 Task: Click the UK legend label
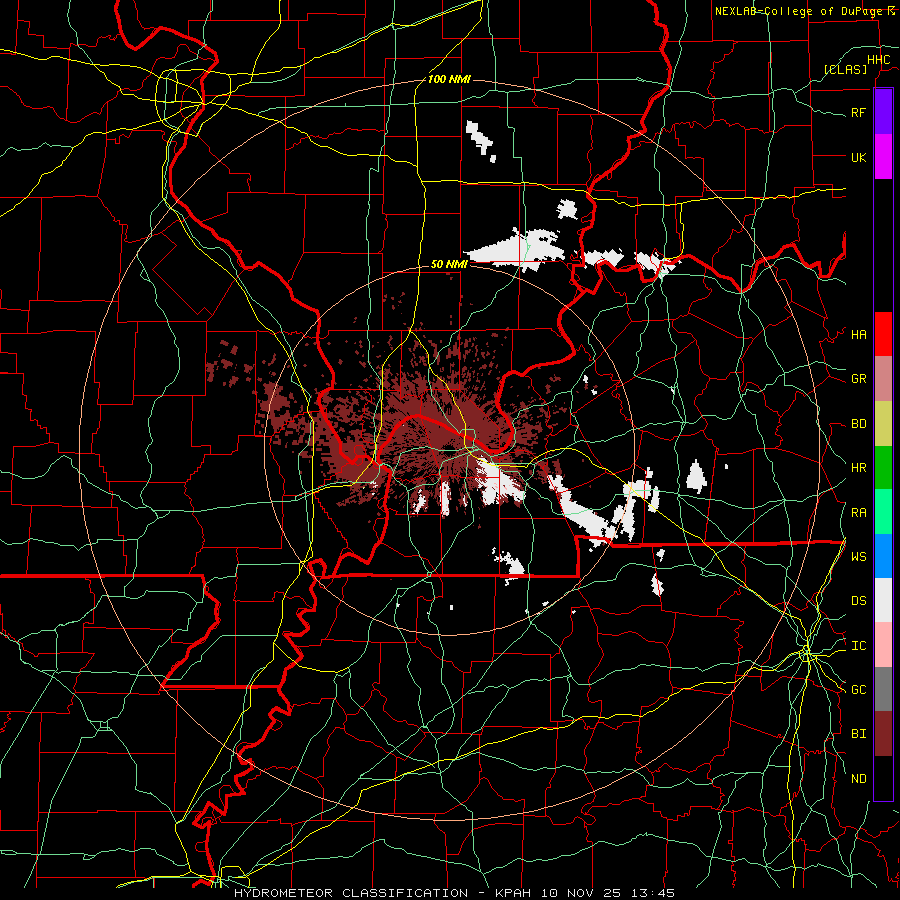coord(858,157)
